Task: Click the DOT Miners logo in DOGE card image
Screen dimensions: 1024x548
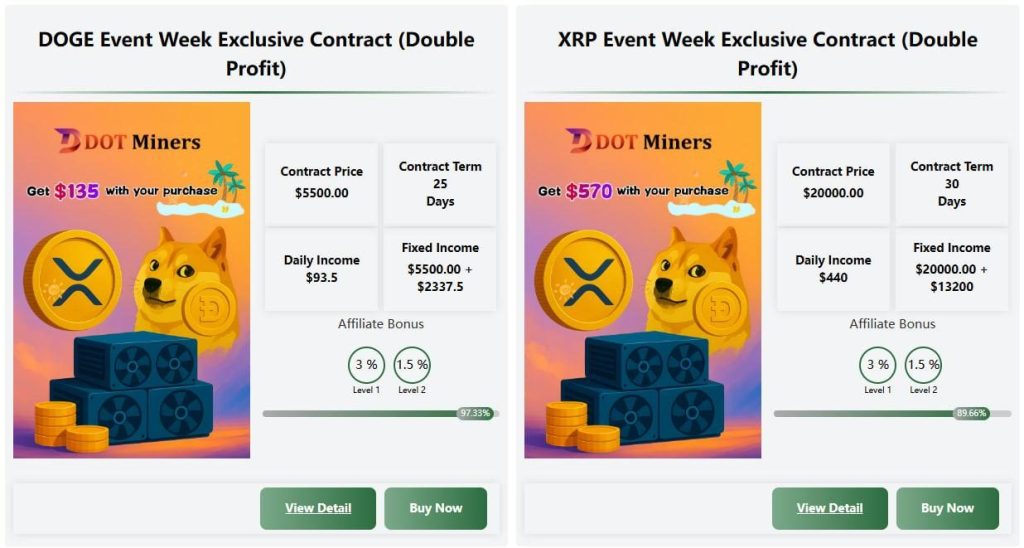Action: [128, 141]
